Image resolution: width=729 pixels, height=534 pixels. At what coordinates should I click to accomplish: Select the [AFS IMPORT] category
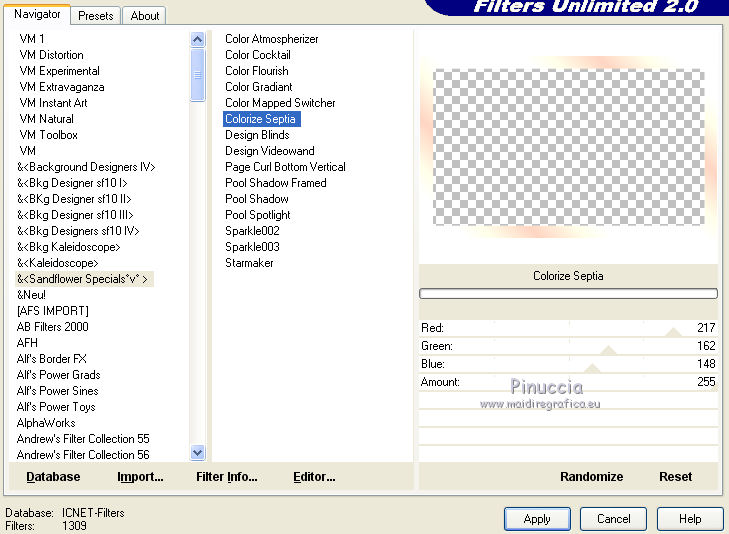53,311
